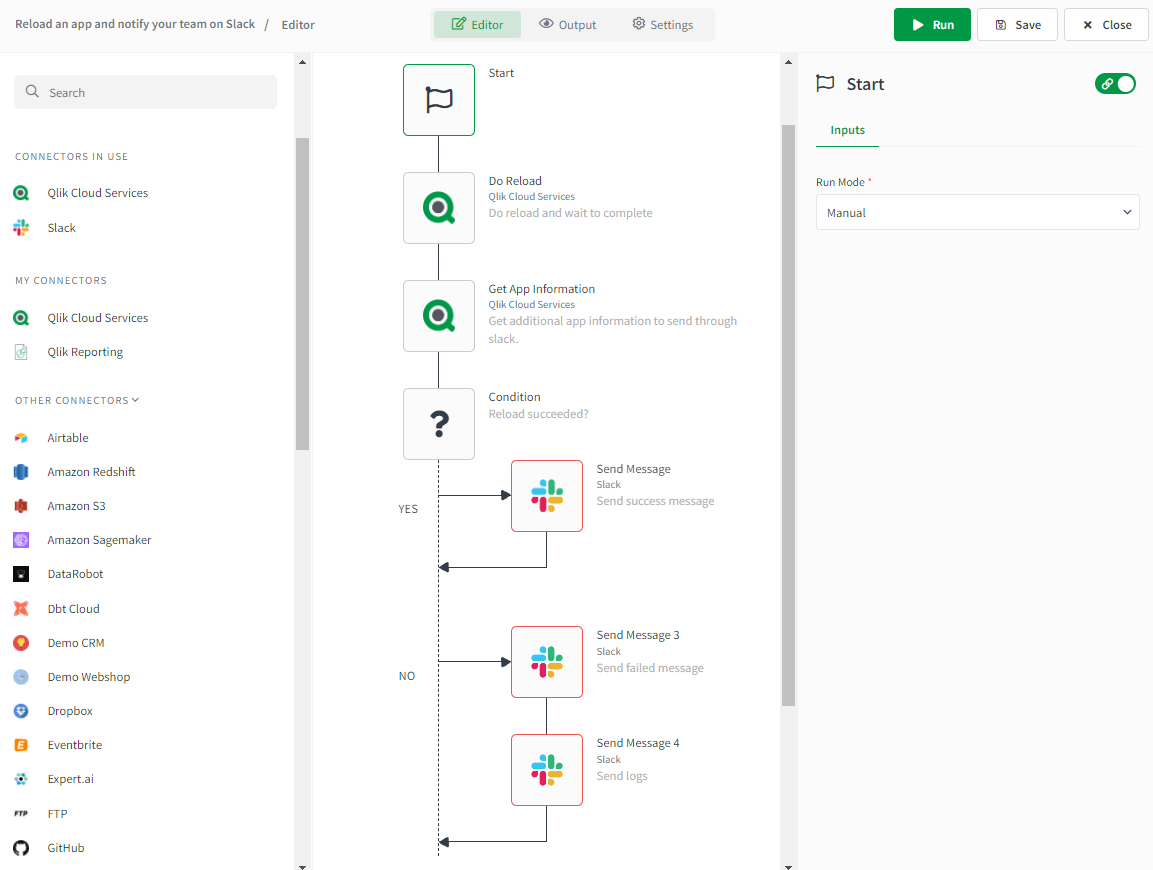Select the Condition question mark block
This screenshot has width=1153, height=870.
tap(438, 423)
